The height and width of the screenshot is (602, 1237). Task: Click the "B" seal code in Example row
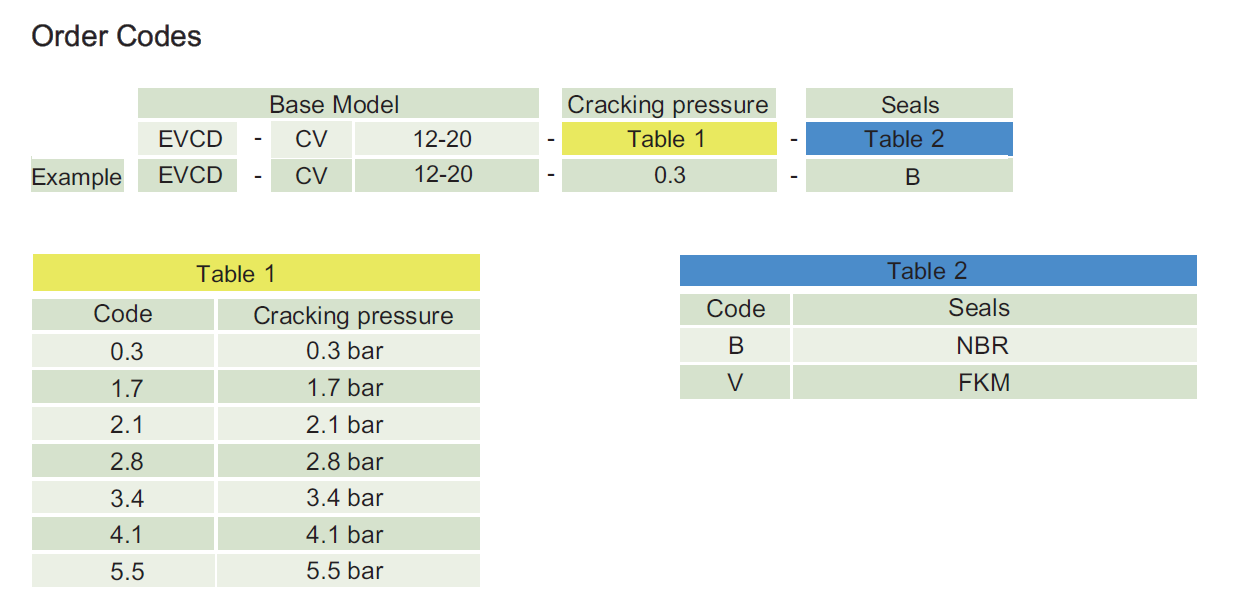(908, 176)
